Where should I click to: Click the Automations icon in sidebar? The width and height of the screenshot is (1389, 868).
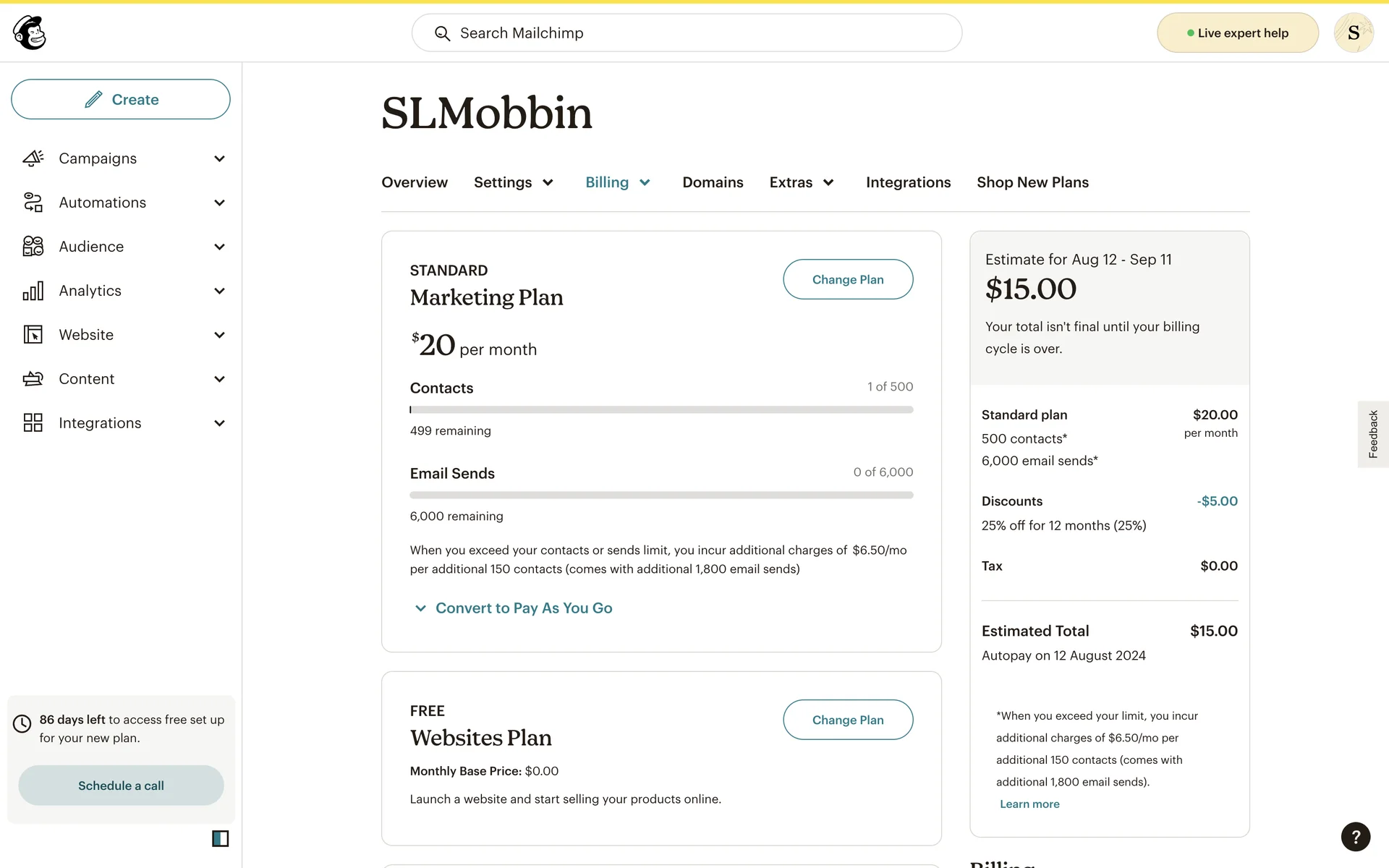(33, 203)
